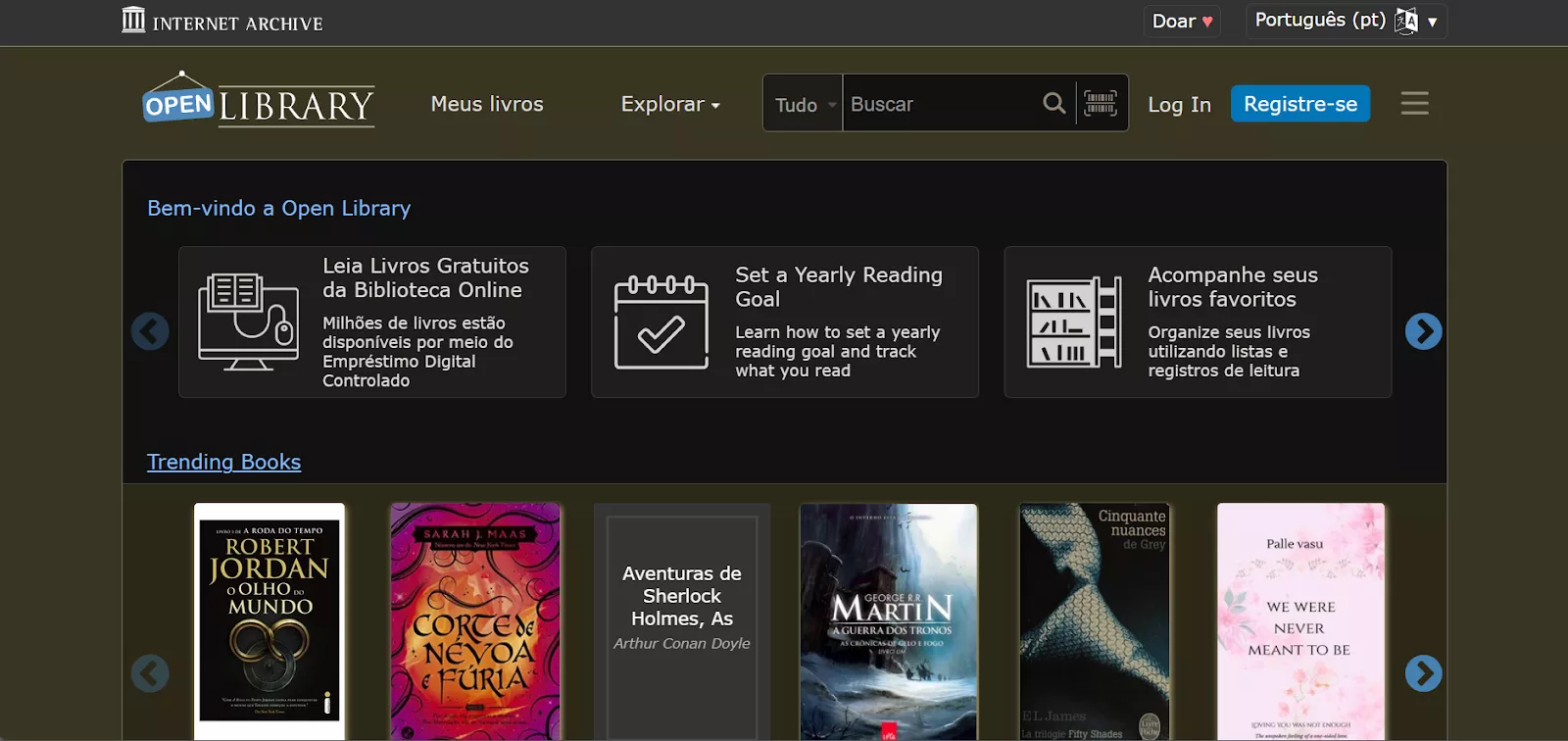Viewport: 1568px width, 741px height.
Task: Open Cinquante nuances de Grey cover
Action: (1095, 621)
